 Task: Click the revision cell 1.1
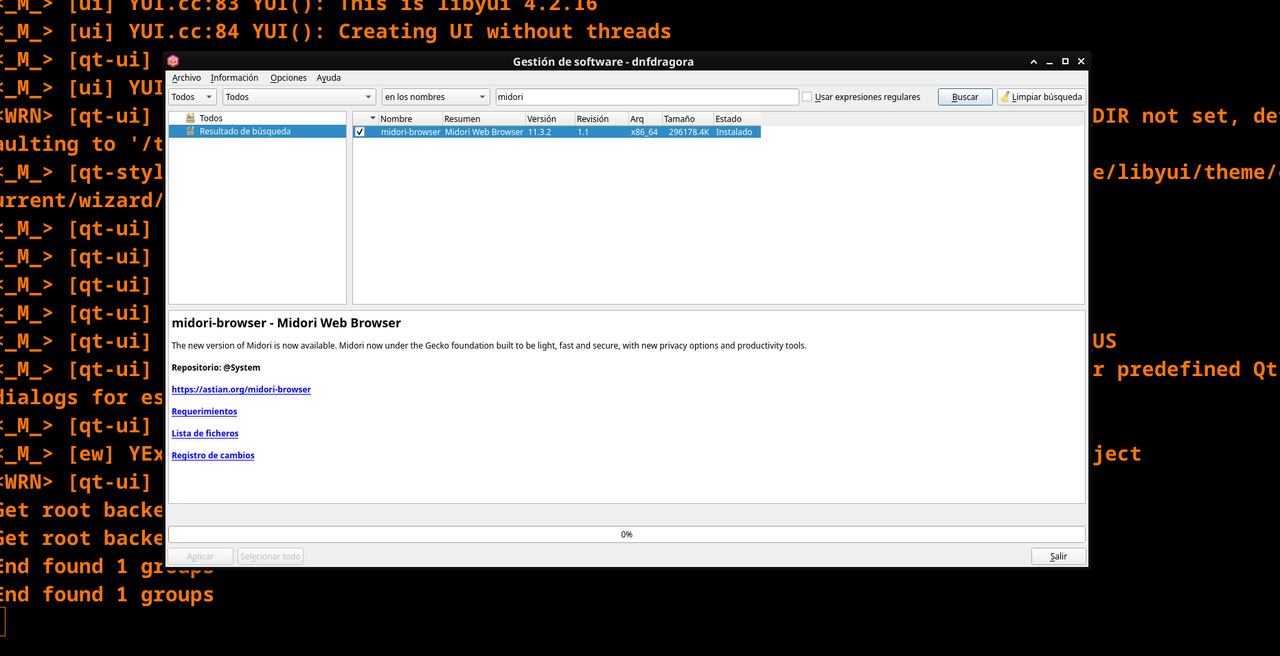tap(602, 132)
